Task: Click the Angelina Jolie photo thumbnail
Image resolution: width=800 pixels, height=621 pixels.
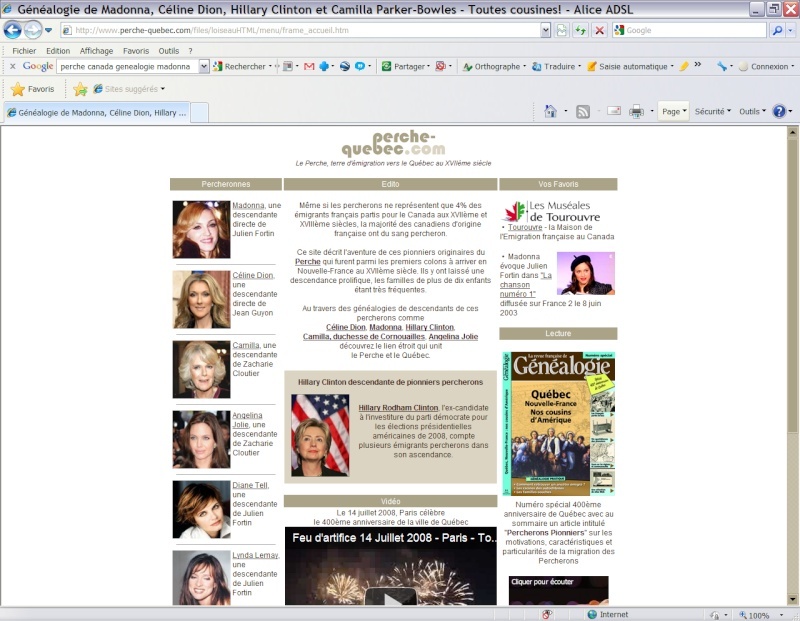Action: 202,439
